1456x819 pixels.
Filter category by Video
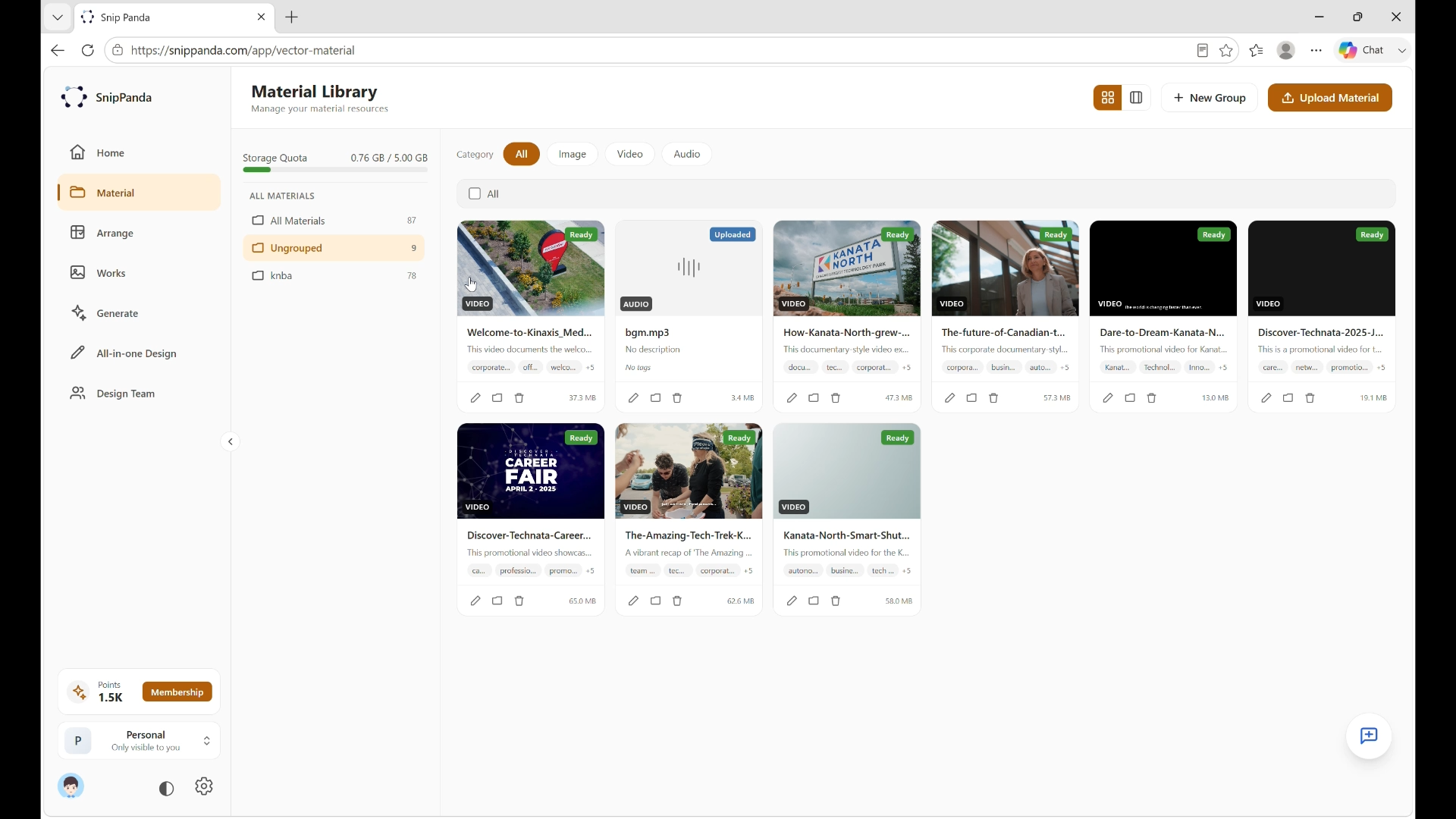pos(630,154)
